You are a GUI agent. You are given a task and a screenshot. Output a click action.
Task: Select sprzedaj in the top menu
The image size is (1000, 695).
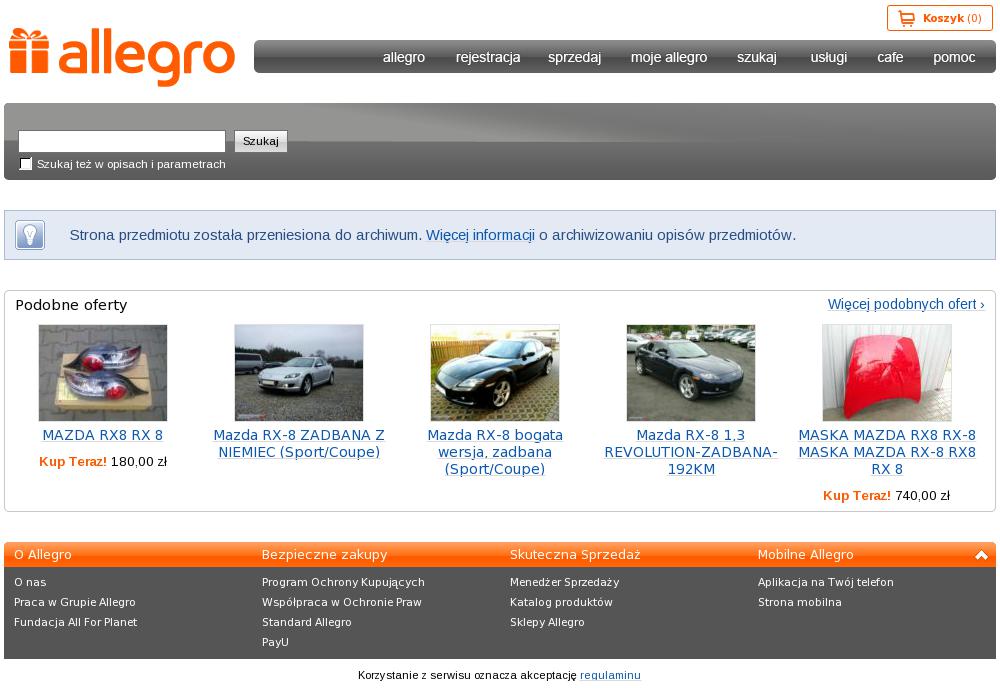(x=575, y=57)
